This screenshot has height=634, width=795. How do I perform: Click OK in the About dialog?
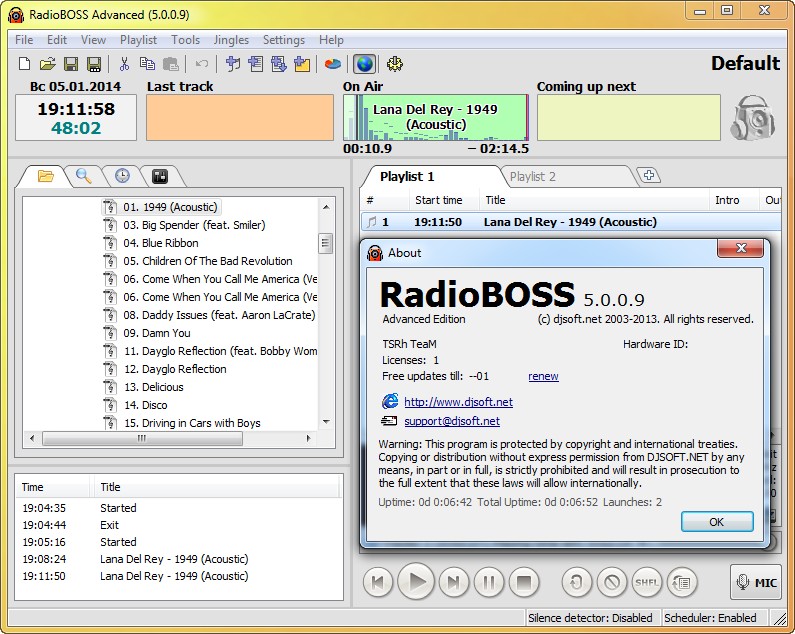[x=716, y=522]
